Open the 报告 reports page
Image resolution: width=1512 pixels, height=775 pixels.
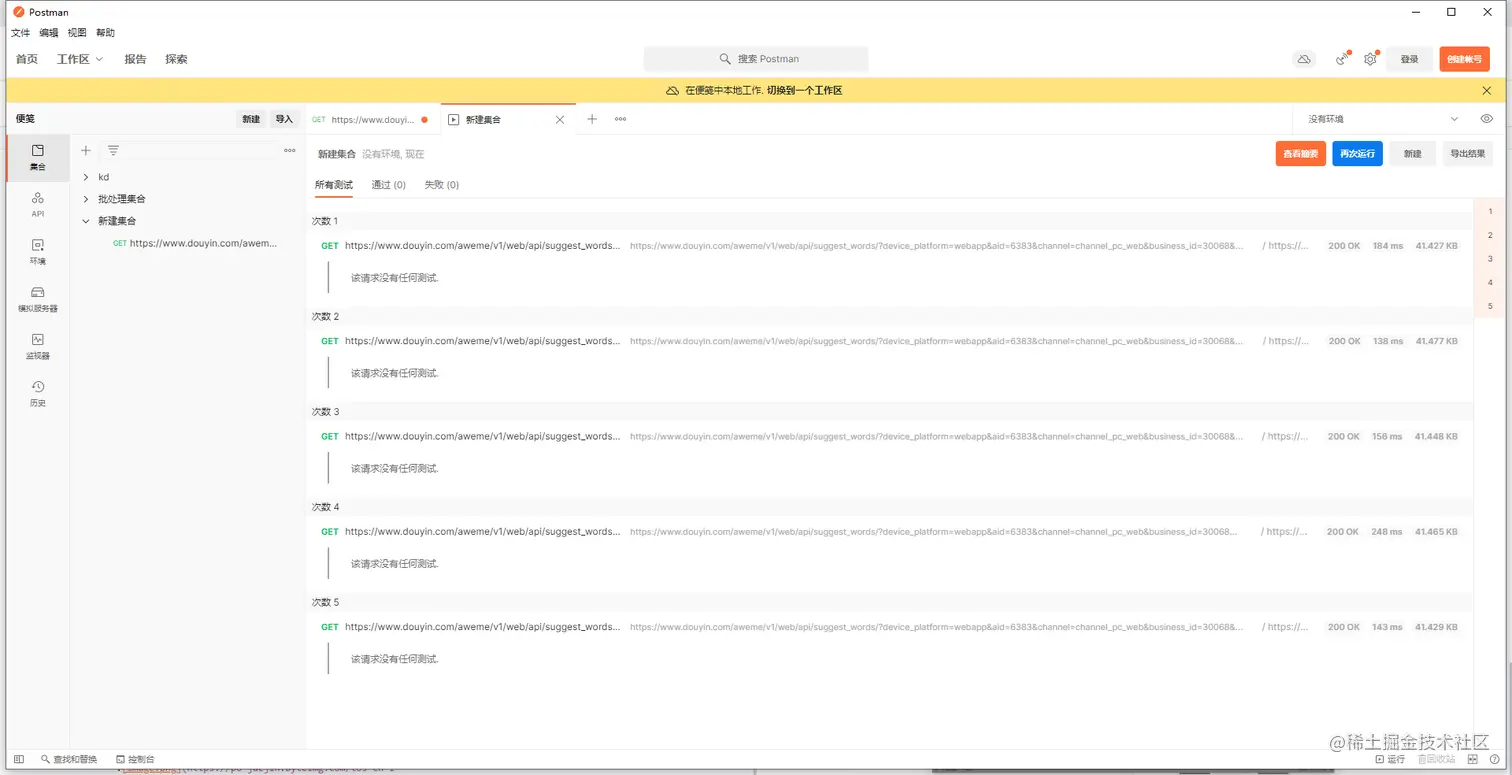coord(135,59)
